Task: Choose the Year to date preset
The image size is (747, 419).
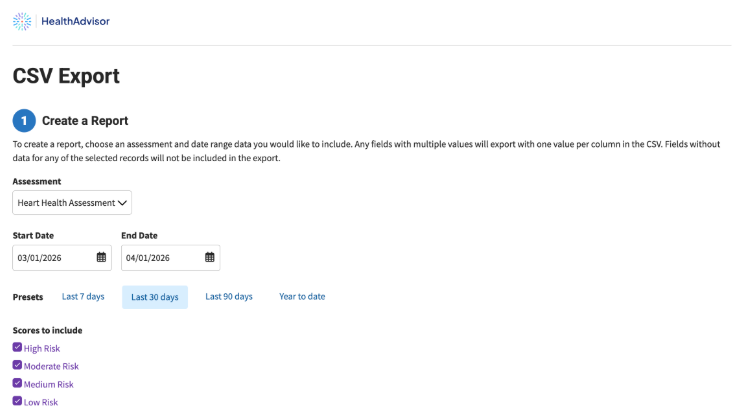Action: coord(302,297)
